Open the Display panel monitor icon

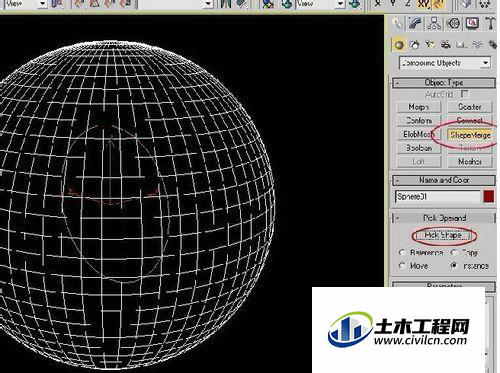pos(472,24)
